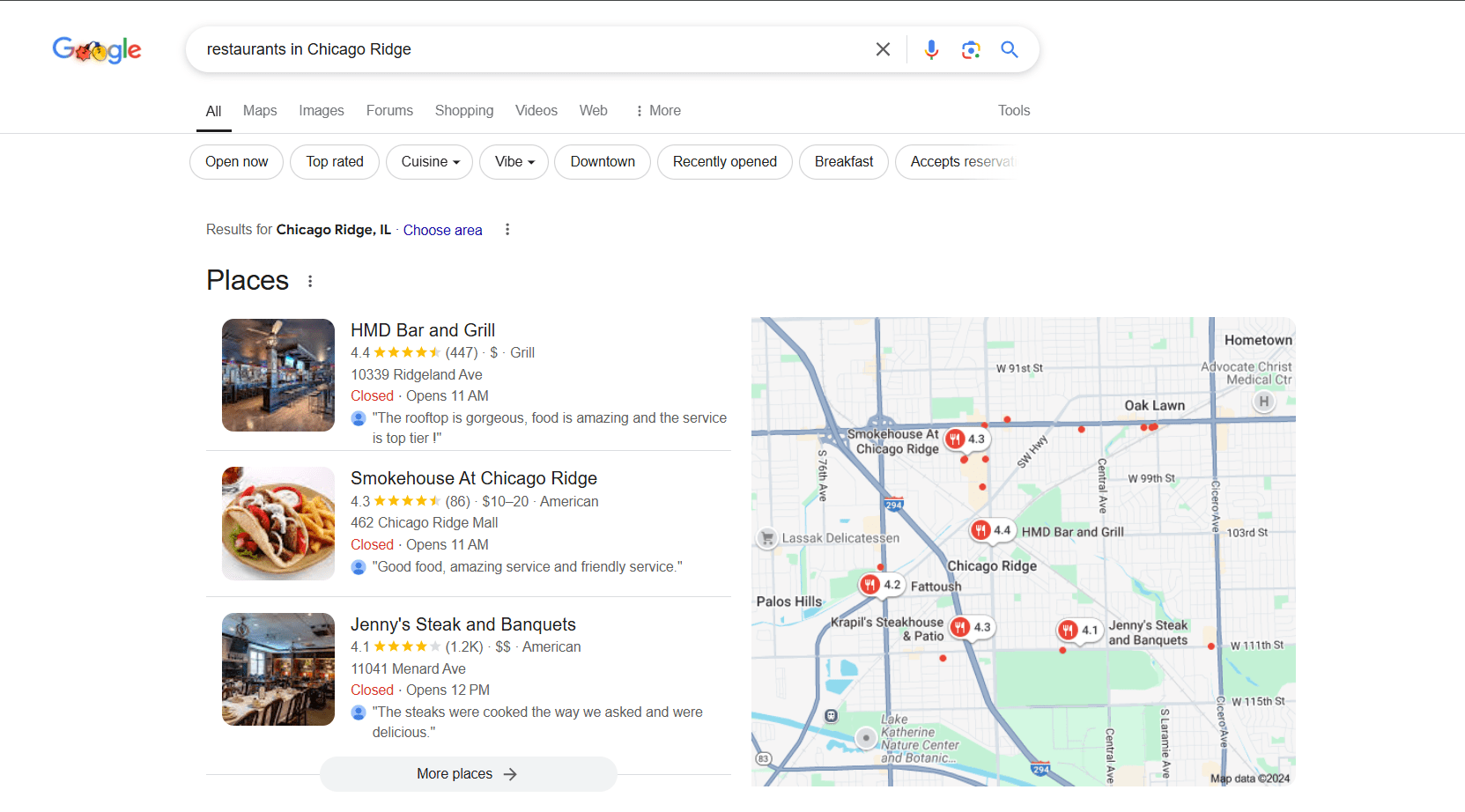Open options menu next to Places heading

coord(310,281)
